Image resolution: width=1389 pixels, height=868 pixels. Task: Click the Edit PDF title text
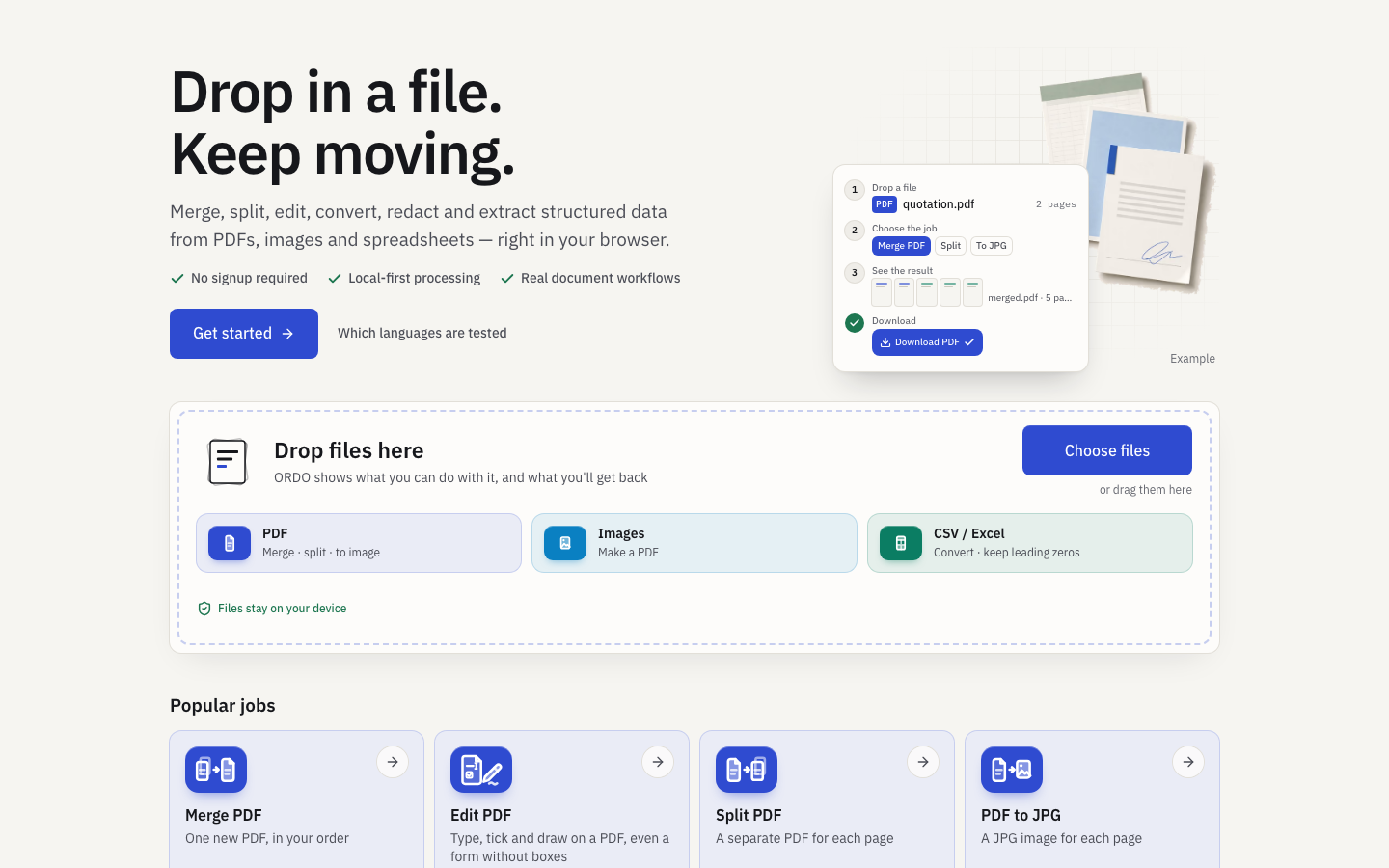[x=481, y=815]
